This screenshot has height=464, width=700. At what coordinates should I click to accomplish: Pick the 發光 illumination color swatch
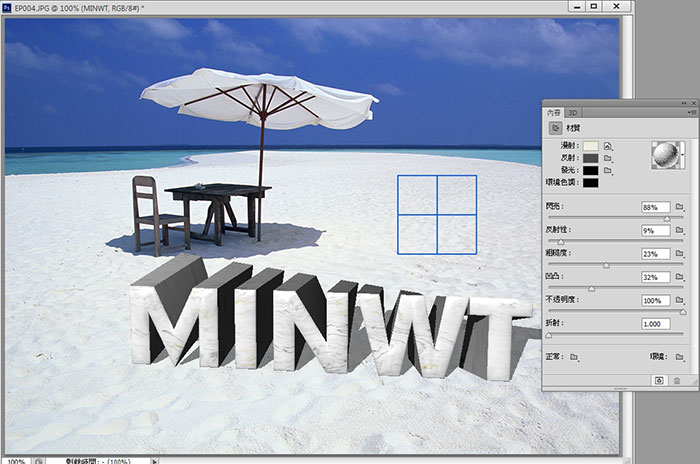tap(590, 170)
